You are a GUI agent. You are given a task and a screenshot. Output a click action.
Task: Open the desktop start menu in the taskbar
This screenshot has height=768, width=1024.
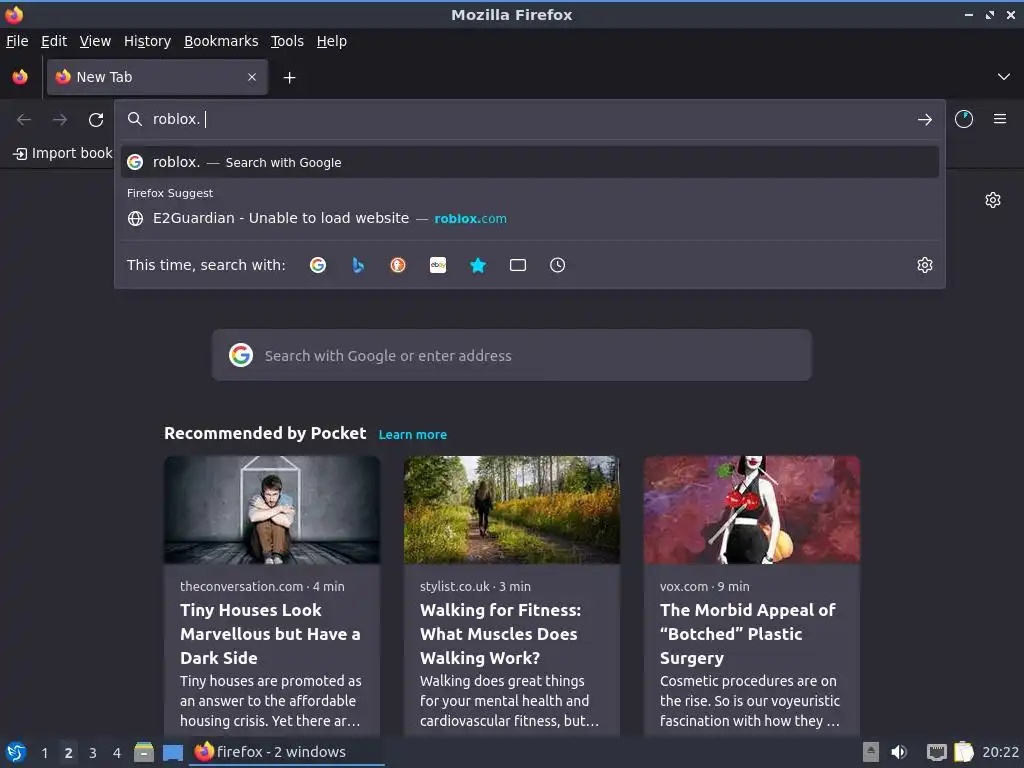16,752
